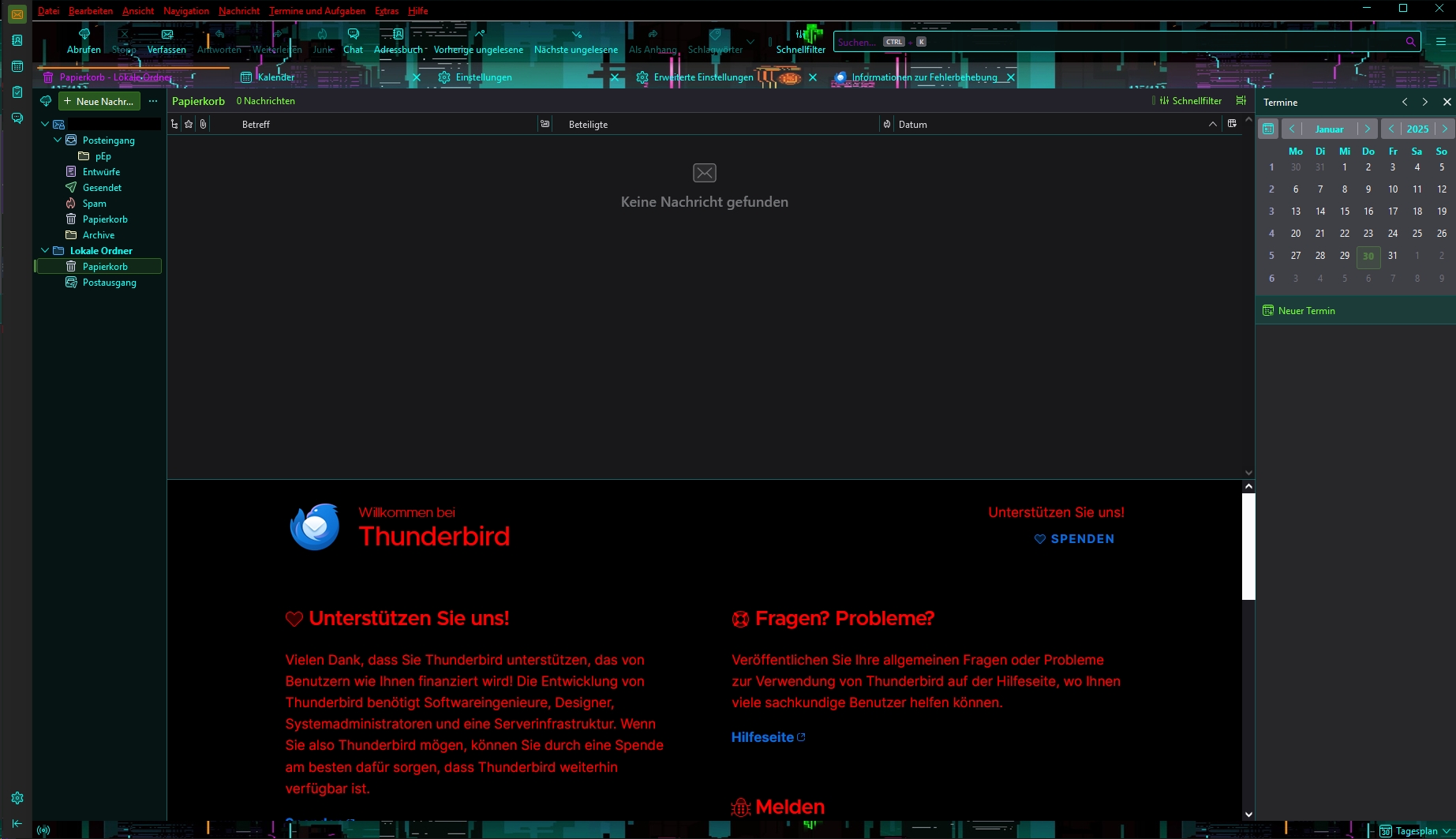1456x839 pixels.
Task: Select the Postausgang folder
Action: [109, 283]
